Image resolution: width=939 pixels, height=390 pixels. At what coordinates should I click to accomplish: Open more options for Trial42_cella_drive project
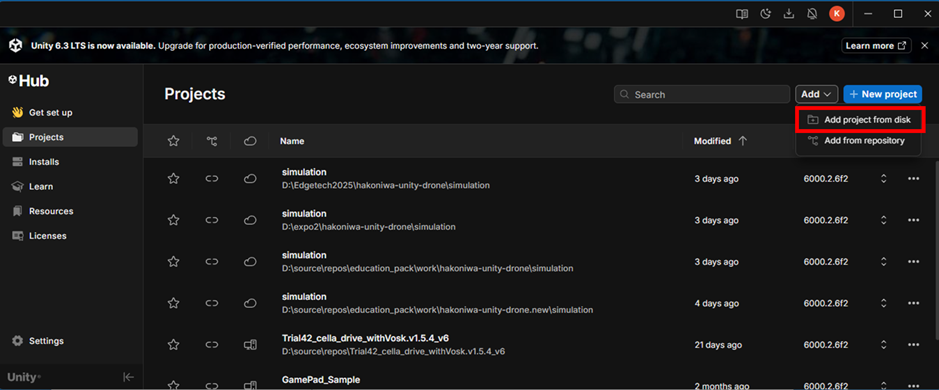click(x=913, y=344)
